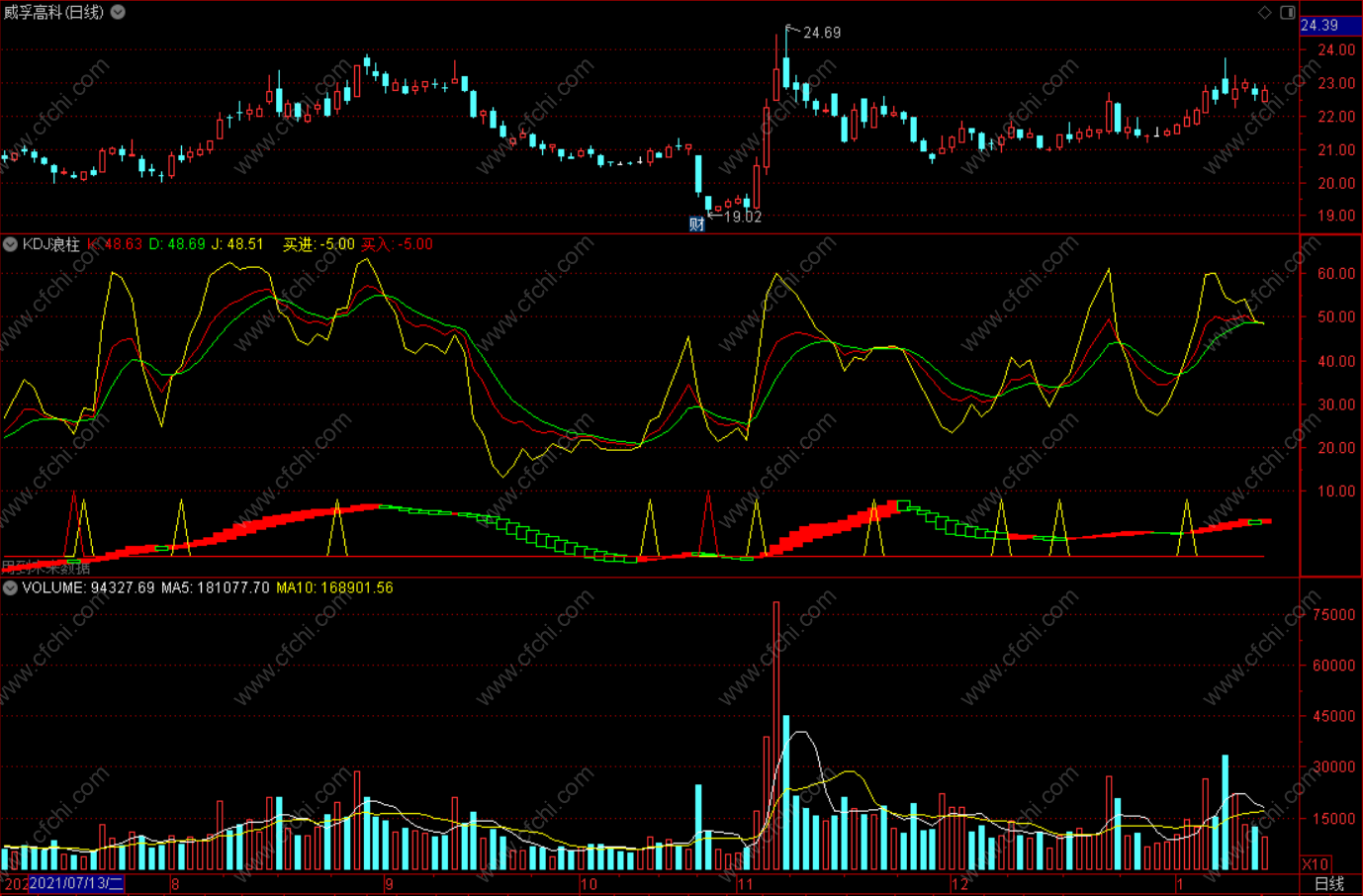This screenshot has height=896, width=1363.
Task: Click month 1 on the time axis
Action: (x=1179, y=884)
